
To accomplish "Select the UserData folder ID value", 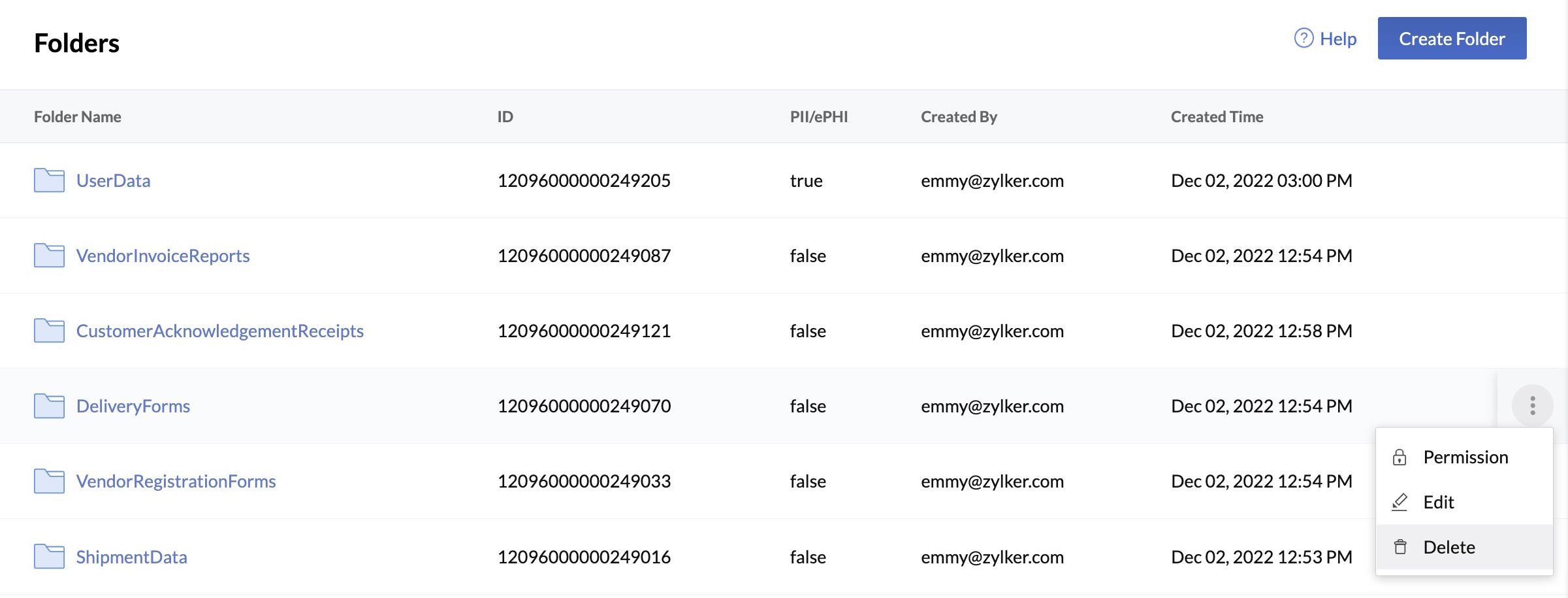I will coord(584,180).
